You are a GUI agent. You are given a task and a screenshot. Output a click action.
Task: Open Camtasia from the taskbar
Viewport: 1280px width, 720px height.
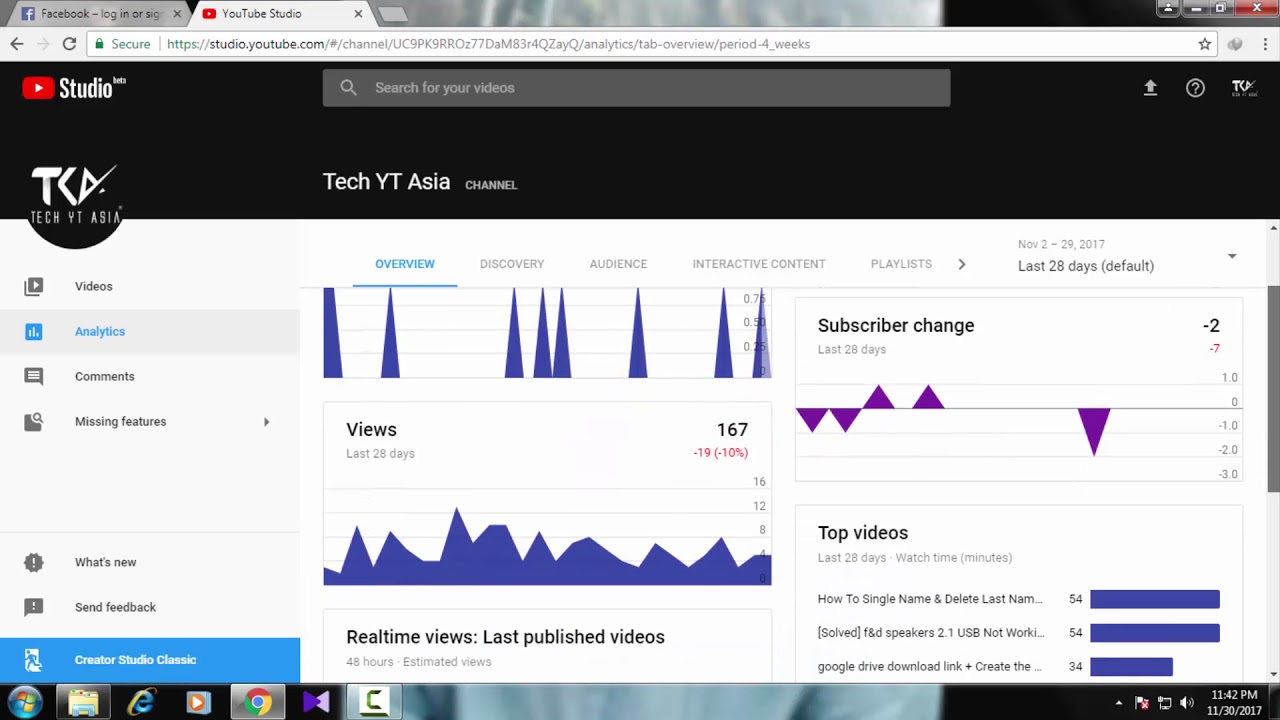point(374,702)
